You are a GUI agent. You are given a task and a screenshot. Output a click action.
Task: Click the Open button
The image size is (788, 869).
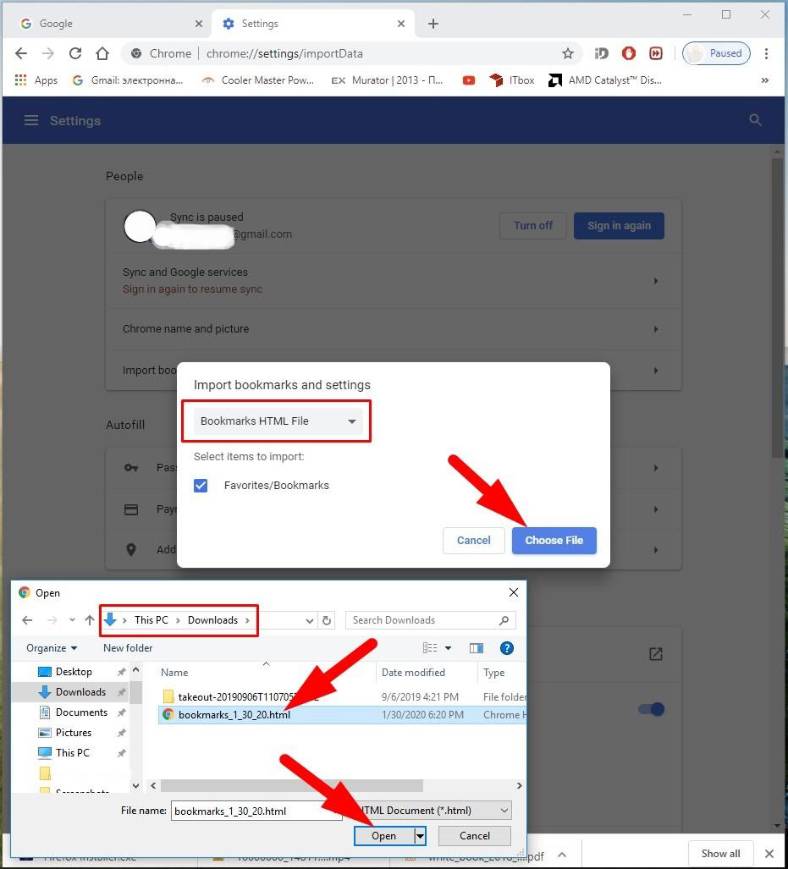(x=383, y=836)
